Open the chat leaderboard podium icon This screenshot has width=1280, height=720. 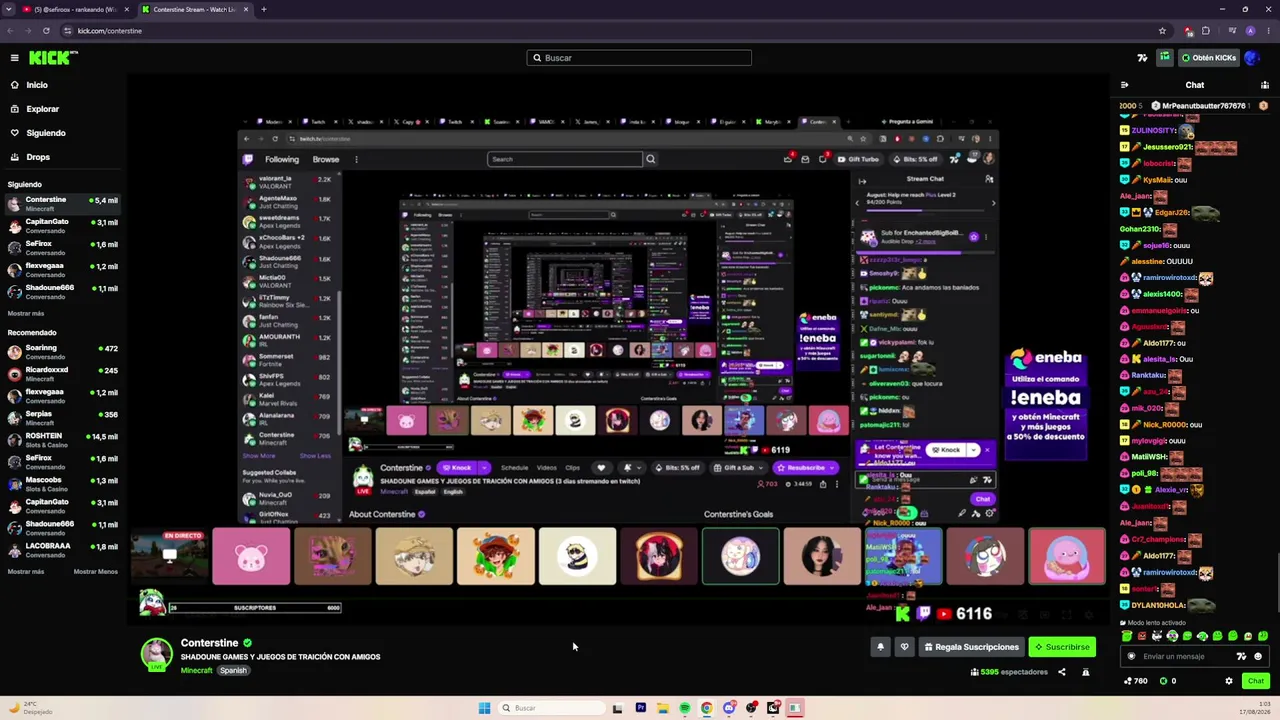pos(1265,85)
